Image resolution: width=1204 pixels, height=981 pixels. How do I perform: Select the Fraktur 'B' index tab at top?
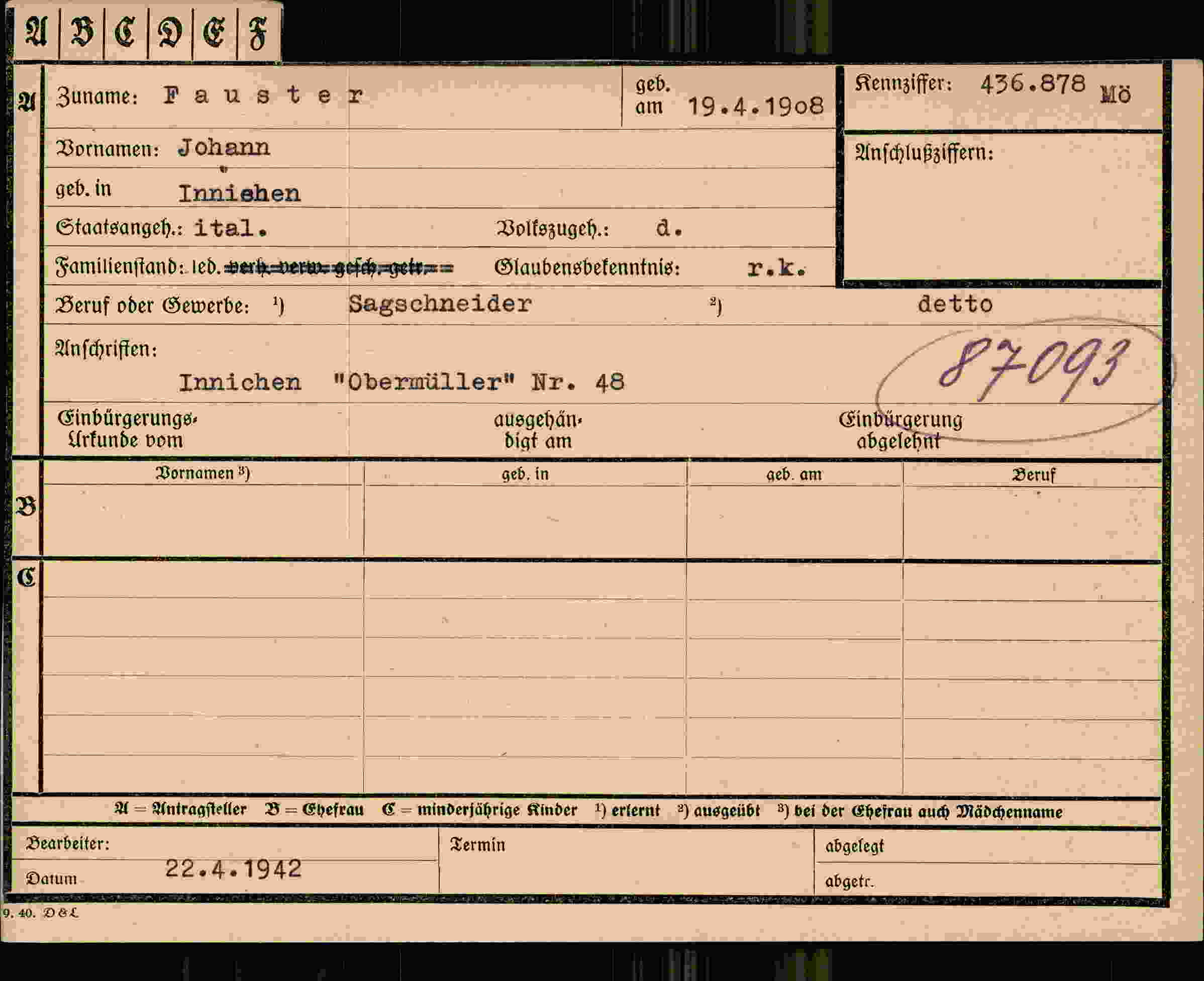[82, 32]
